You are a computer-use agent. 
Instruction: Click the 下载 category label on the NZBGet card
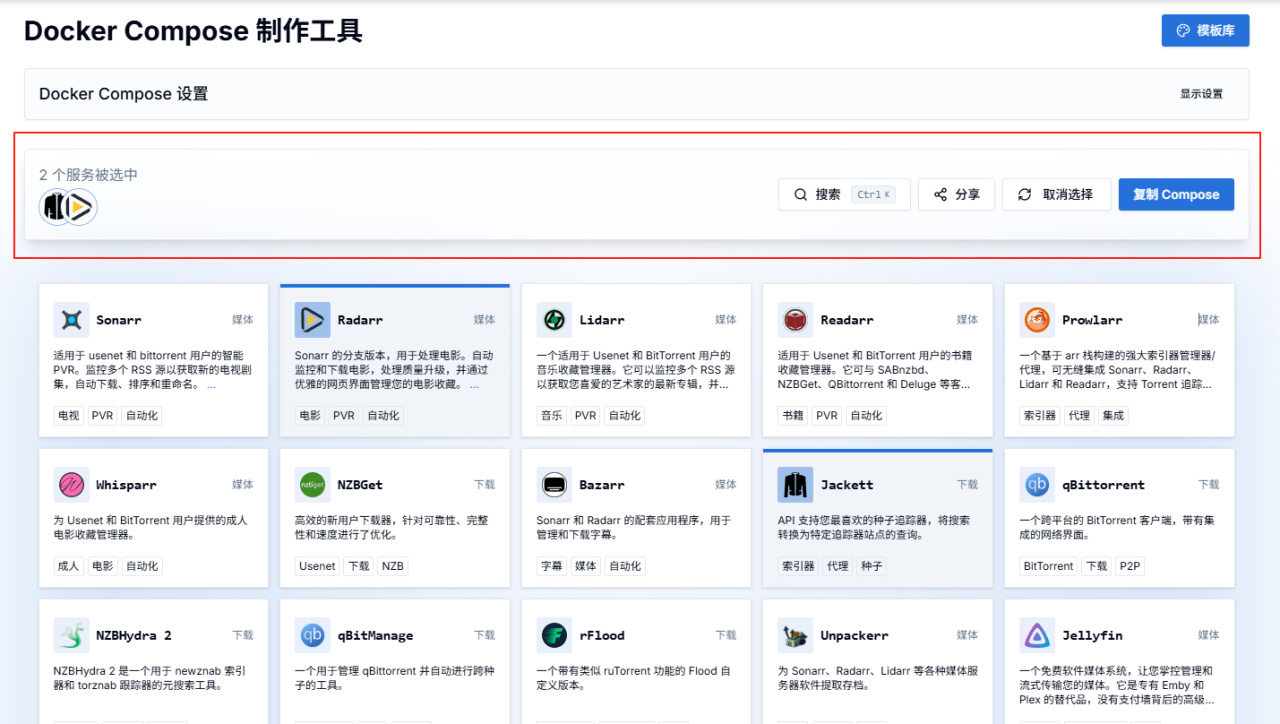point(484,485)
